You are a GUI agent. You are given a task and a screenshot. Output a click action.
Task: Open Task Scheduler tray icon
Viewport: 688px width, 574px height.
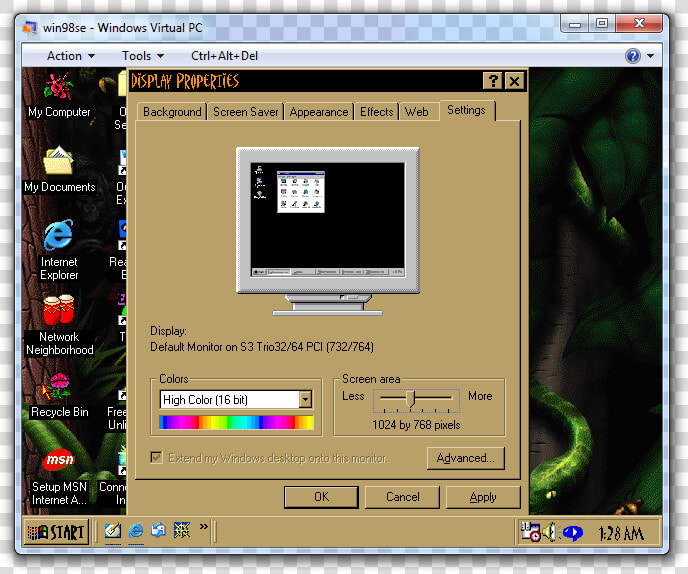tap(530, 532)
